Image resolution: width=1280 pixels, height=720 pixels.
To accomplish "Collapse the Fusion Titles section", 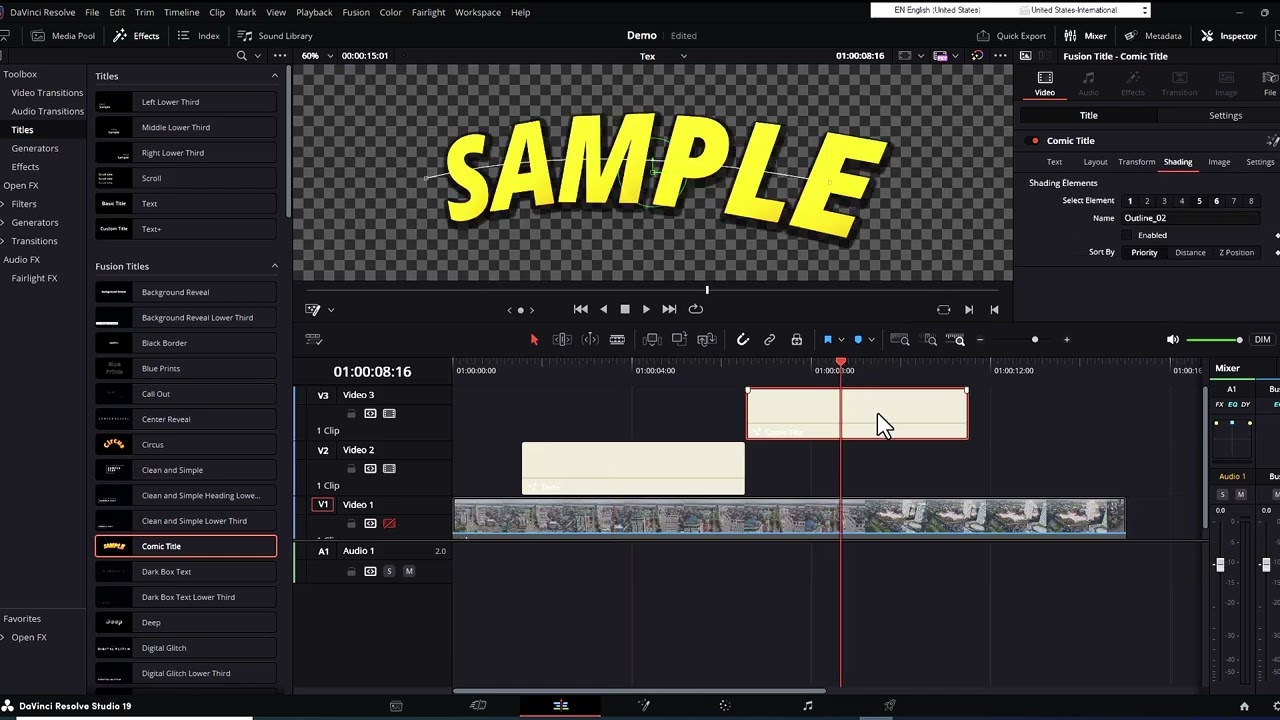I will 275,266.
